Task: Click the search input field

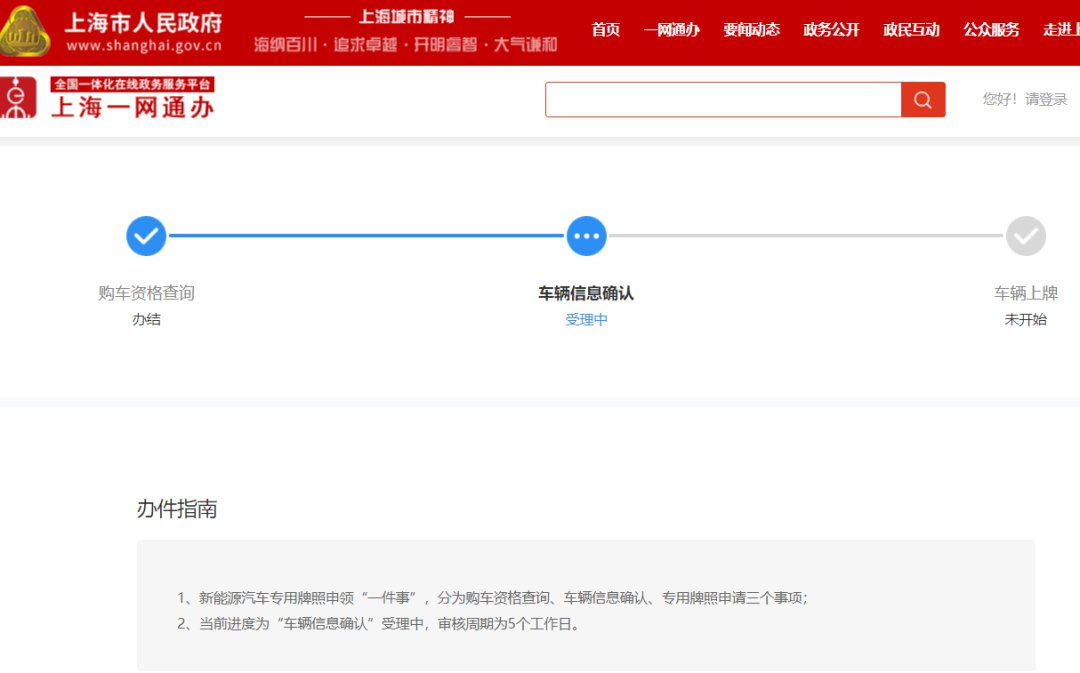Action: pyautogui.click(x=723, y=100)
